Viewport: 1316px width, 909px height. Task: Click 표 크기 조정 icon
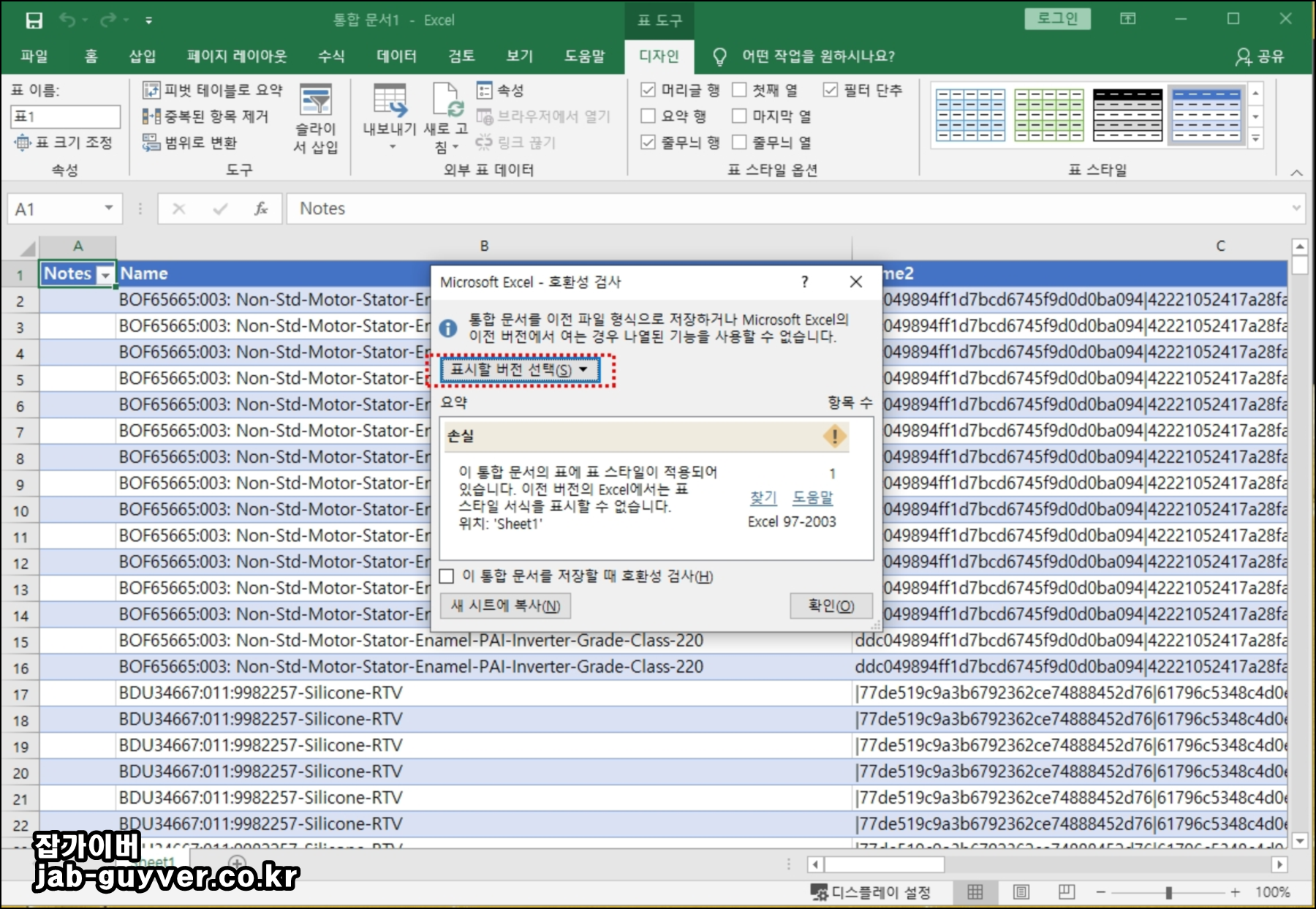pyautogui.click(x=23, y=142)
